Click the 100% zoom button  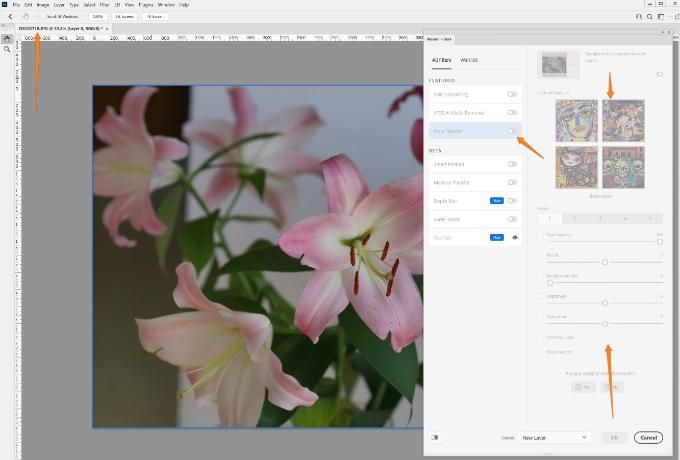(x=98, y=16)
